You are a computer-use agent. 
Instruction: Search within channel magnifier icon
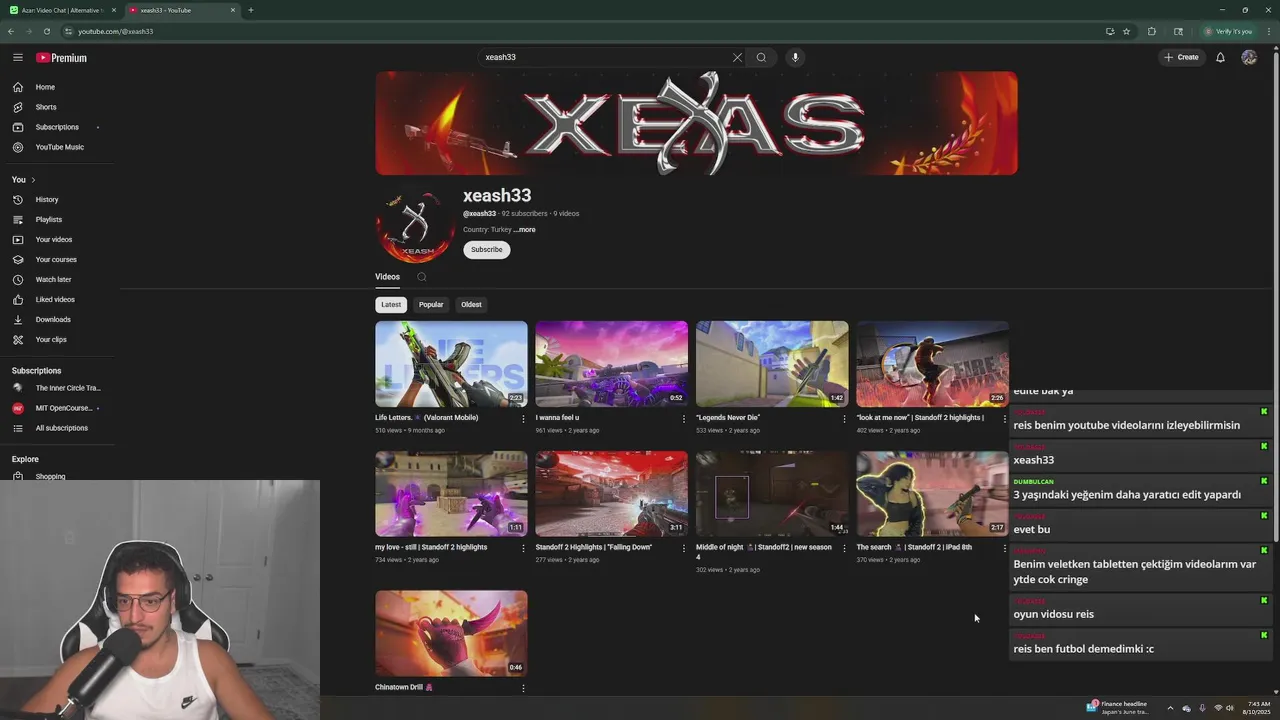pos(422,277)
